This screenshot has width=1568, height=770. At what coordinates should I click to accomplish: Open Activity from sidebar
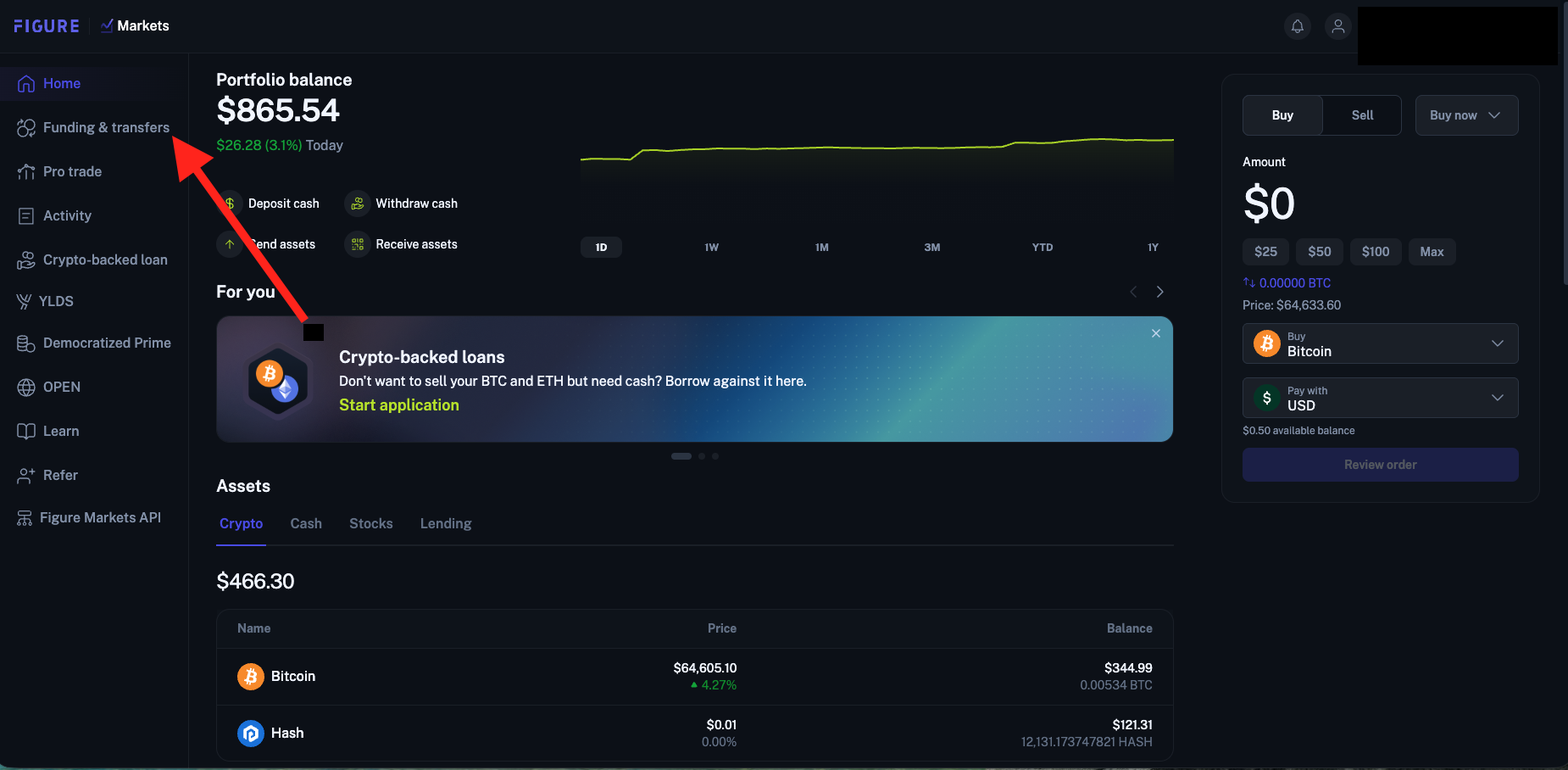pos(68,215)
